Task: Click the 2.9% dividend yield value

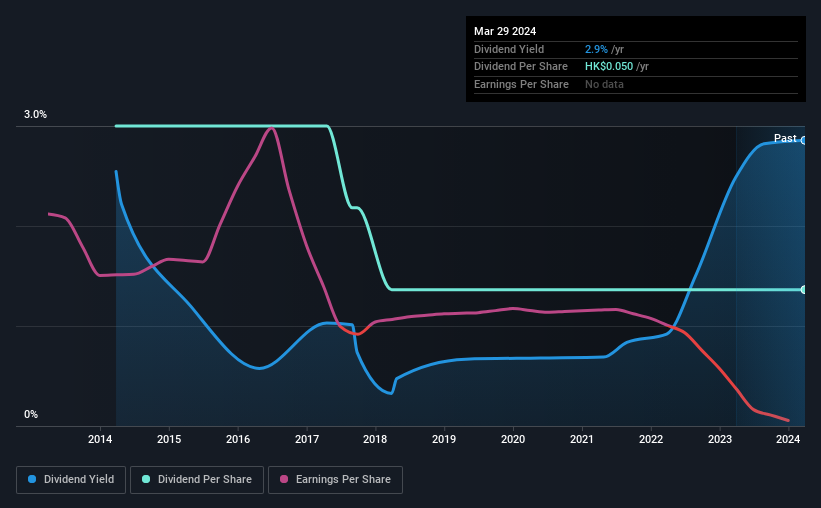Action: [596, 49]
